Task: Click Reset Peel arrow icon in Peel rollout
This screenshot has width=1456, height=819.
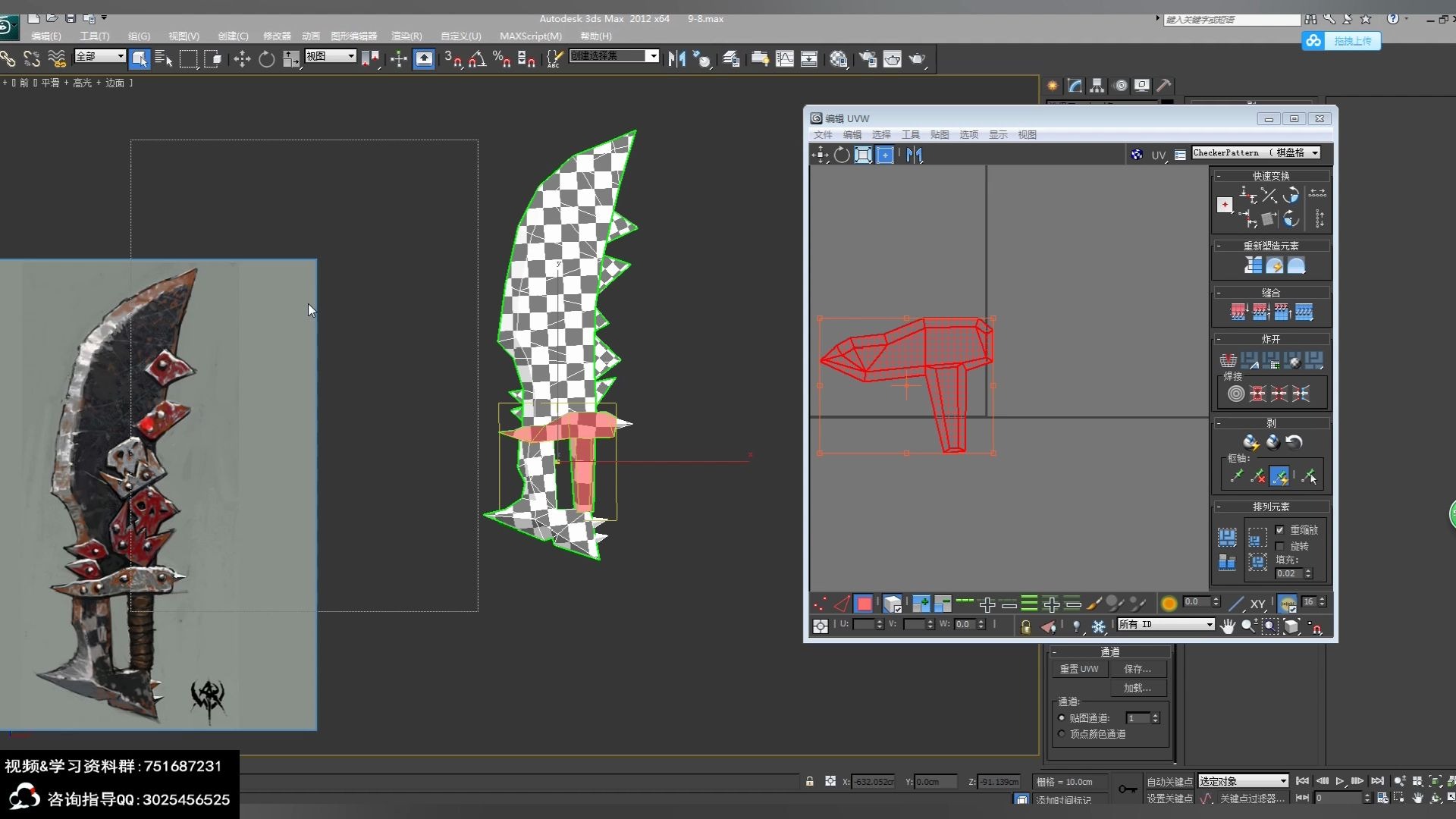Action: pyautogui.click(x=1294, y=441)
